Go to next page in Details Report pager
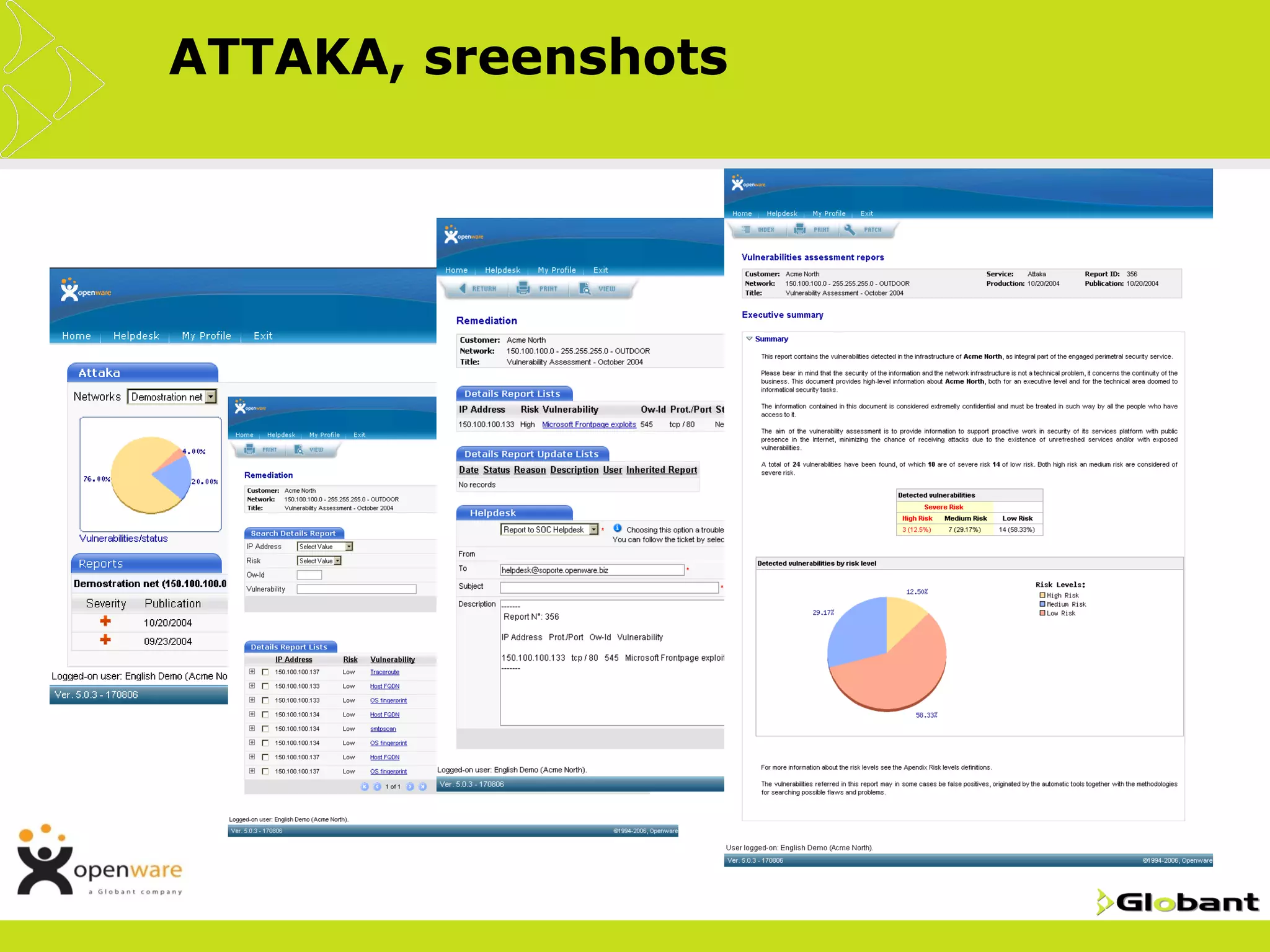The width and height of the screenshot is (1270, 952). point(410,787)
